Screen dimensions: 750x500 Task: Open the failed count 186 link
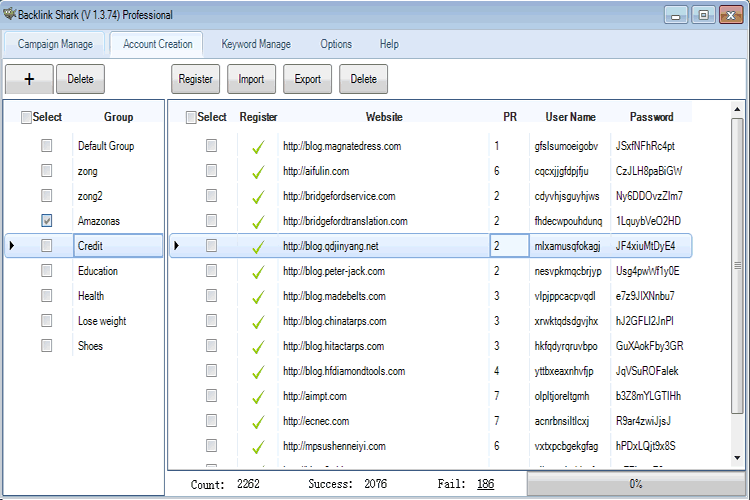485,484
